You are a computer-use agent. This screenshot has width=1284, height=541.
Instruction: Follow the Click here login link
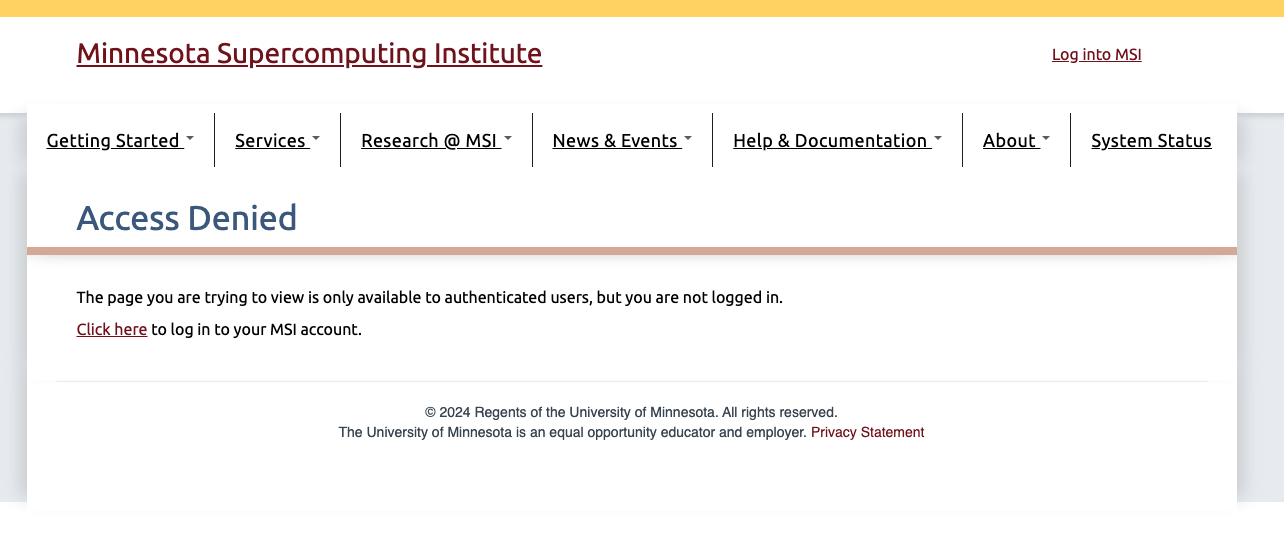(112, 330)
